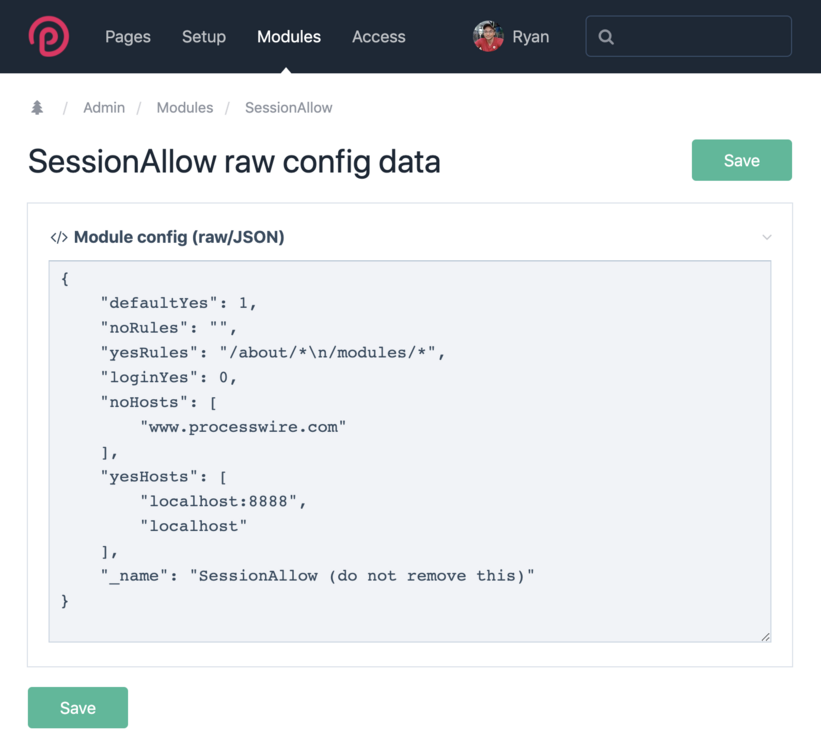The height and width of the screenshot is (750, 821).
Task: Open the Setup menu
Action: point(204,37)
